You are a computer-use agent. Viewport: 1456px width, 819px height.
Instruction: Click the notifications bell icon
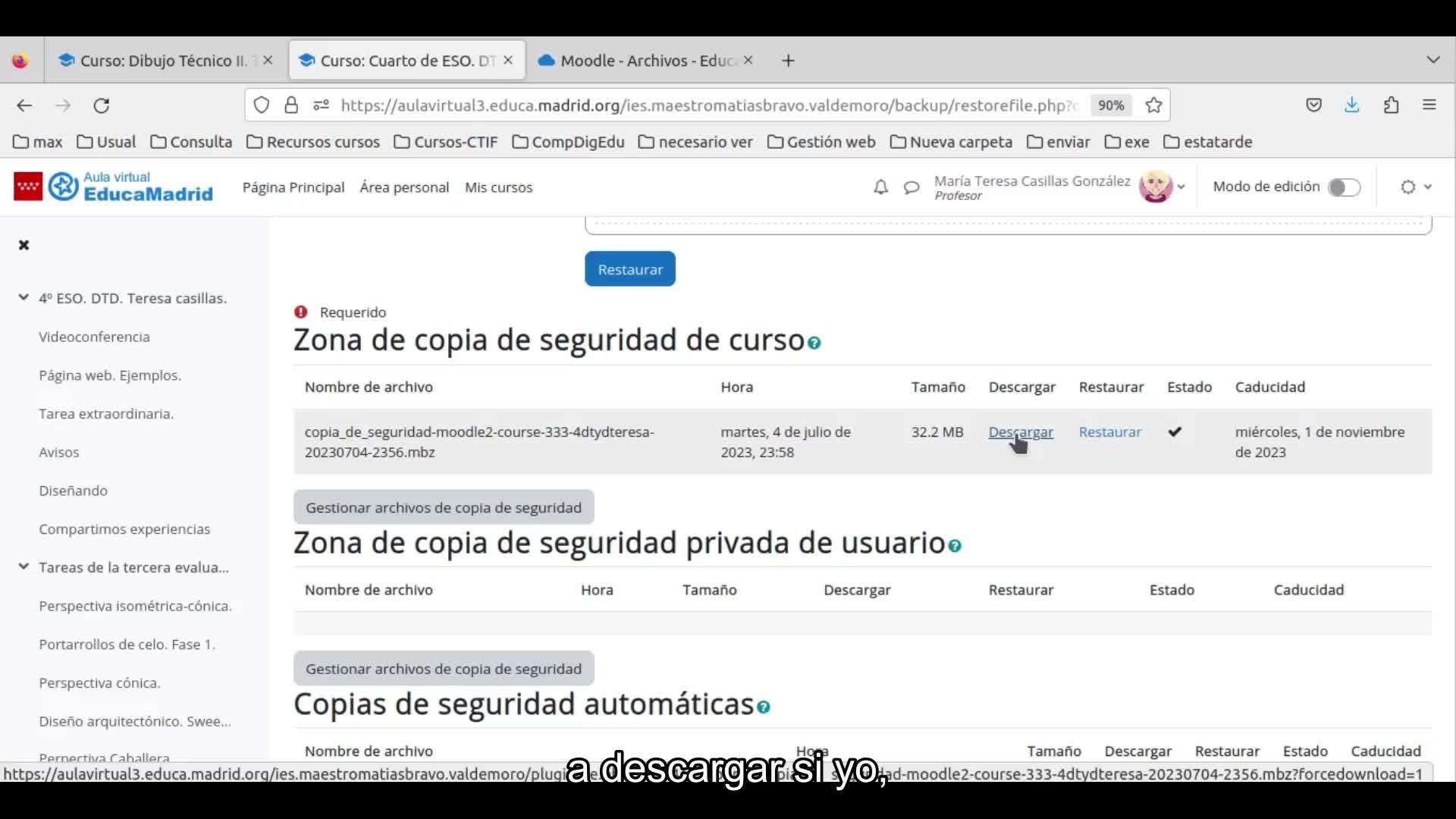(880, 187)
